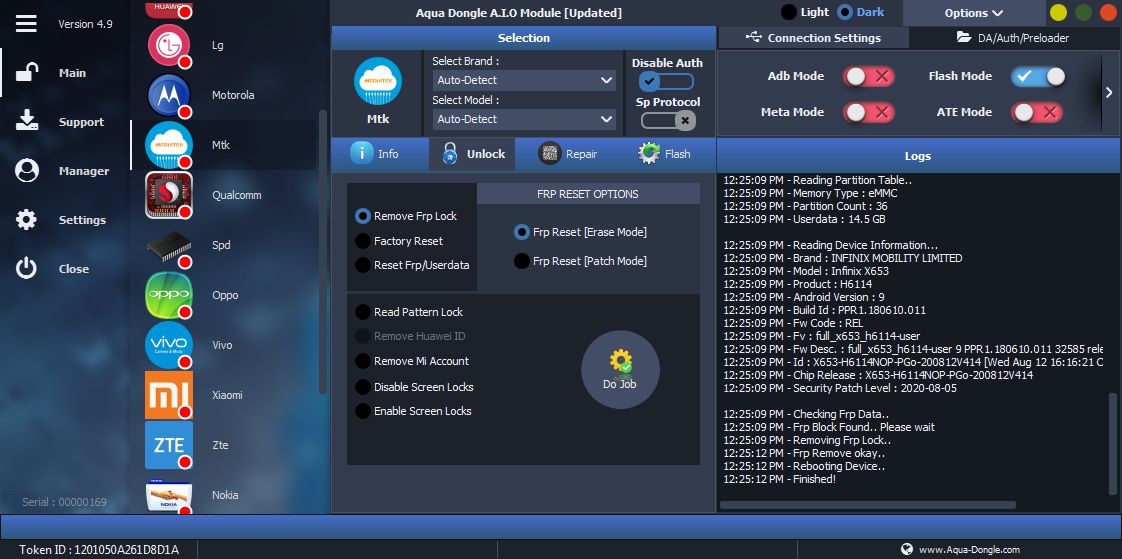Image resolution: width=1122 pixels, height=559 pixels.
Task: Open the Connection Settings tab
Action: (x=813, y=38)
